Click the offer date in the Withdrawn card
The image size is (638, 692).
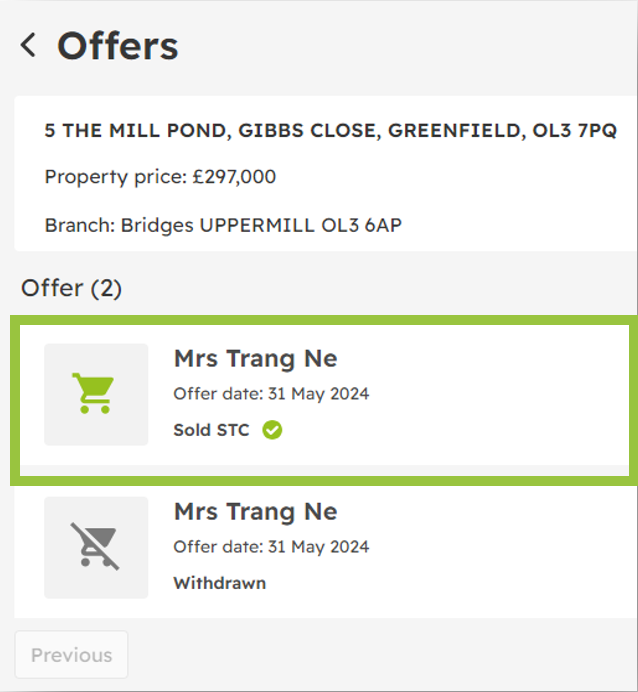pos(271,547)
